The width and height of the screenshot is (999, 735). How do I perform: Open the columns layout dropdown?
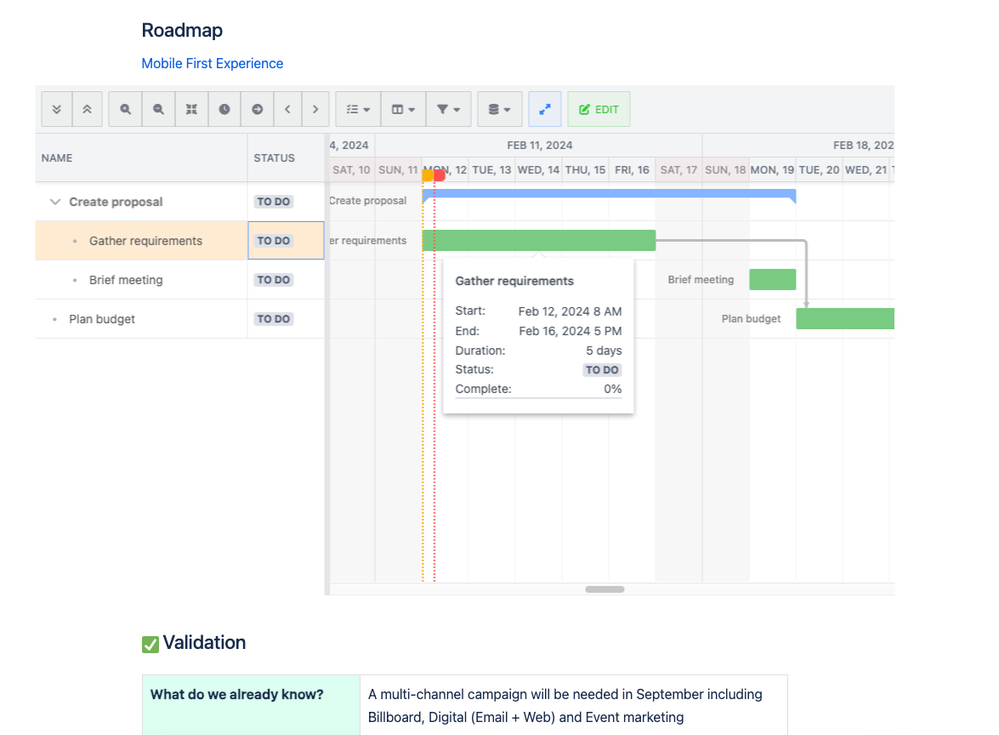[x=403, y=110]
